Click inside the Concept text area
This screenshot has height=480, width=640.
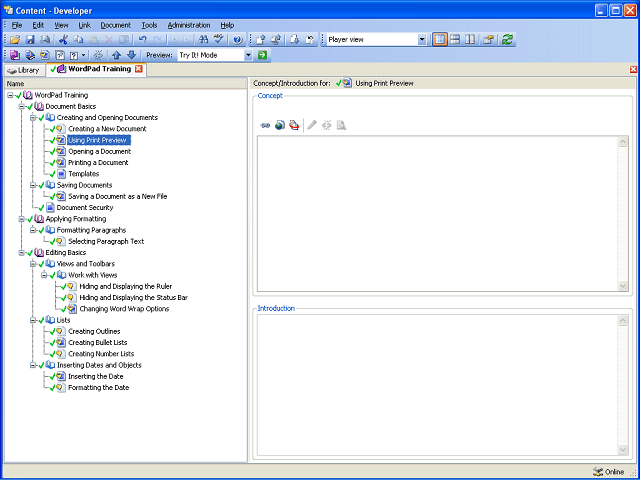(438, 214)
